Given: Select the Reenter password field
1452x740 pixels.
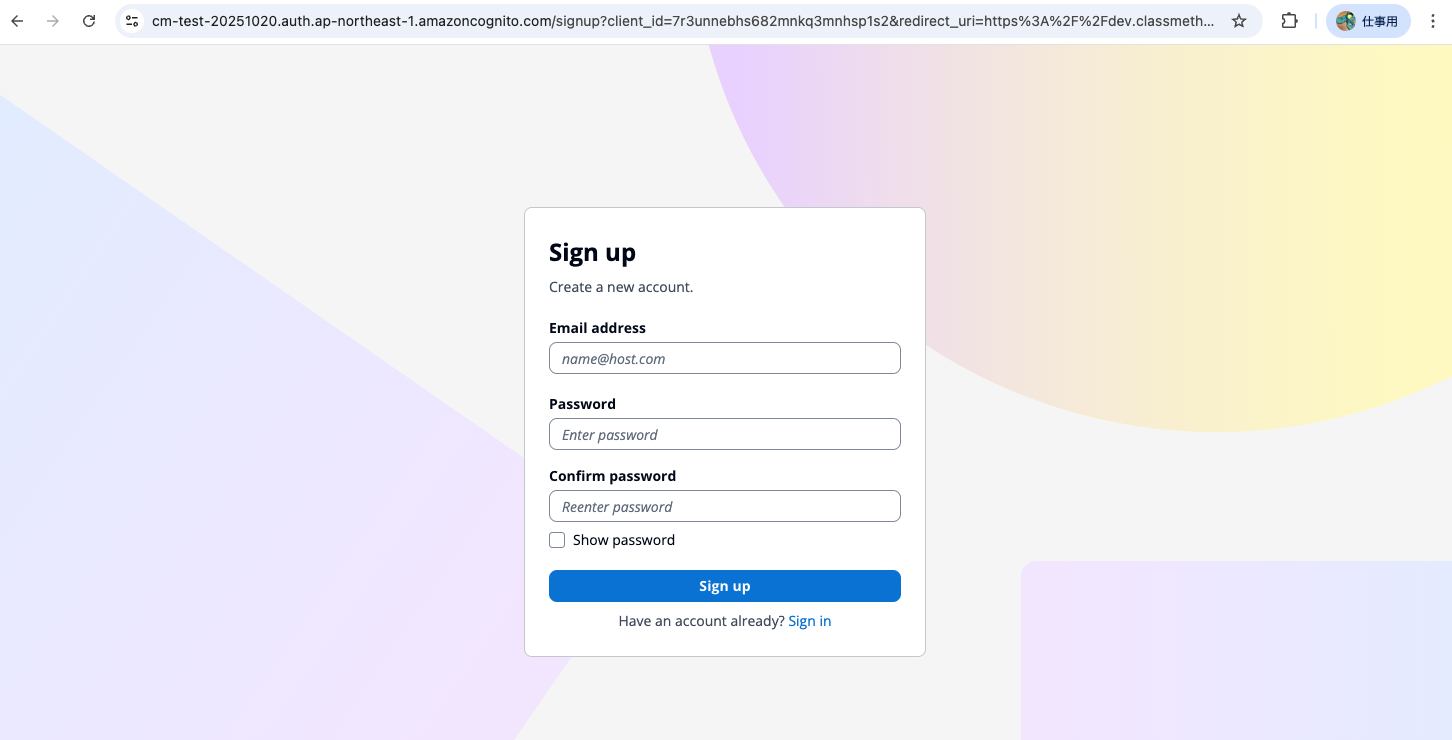Looking at the screenshot, I should (724, 506).
